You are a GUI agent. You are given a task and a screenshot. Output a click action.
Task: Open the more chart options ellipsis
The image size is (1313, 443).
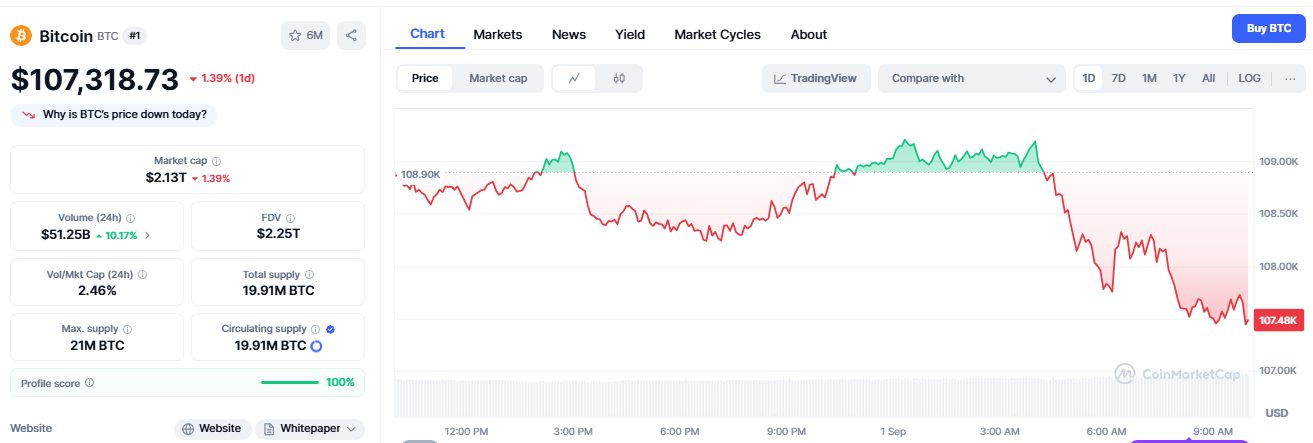point(1290,78)
